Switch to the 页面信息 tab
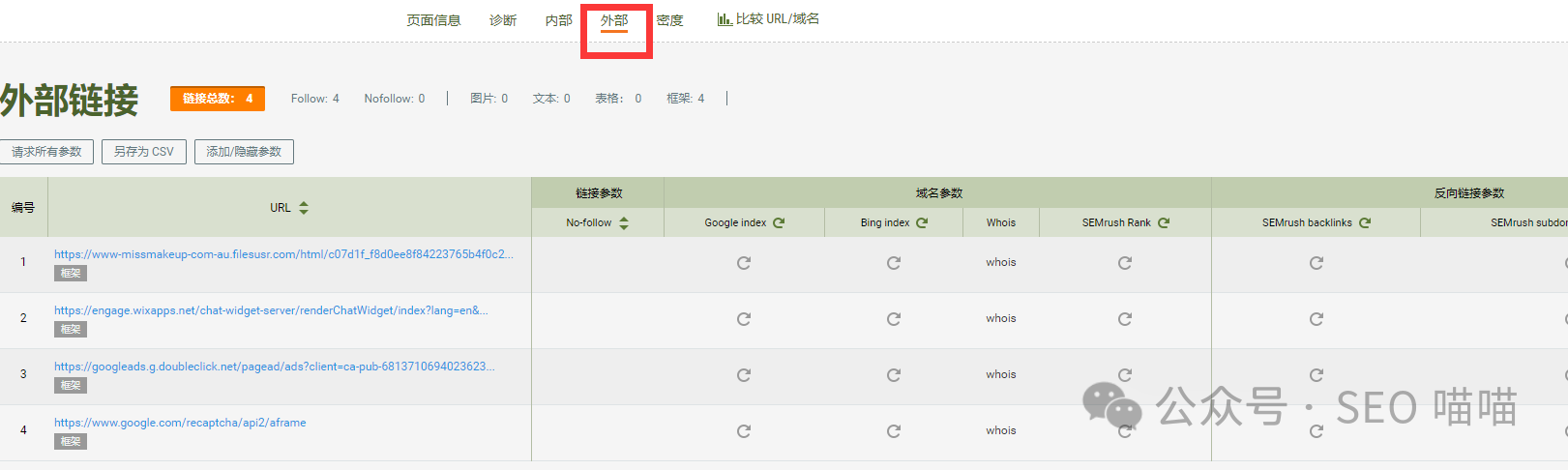1568x470 pixels. tap(433, 20)
